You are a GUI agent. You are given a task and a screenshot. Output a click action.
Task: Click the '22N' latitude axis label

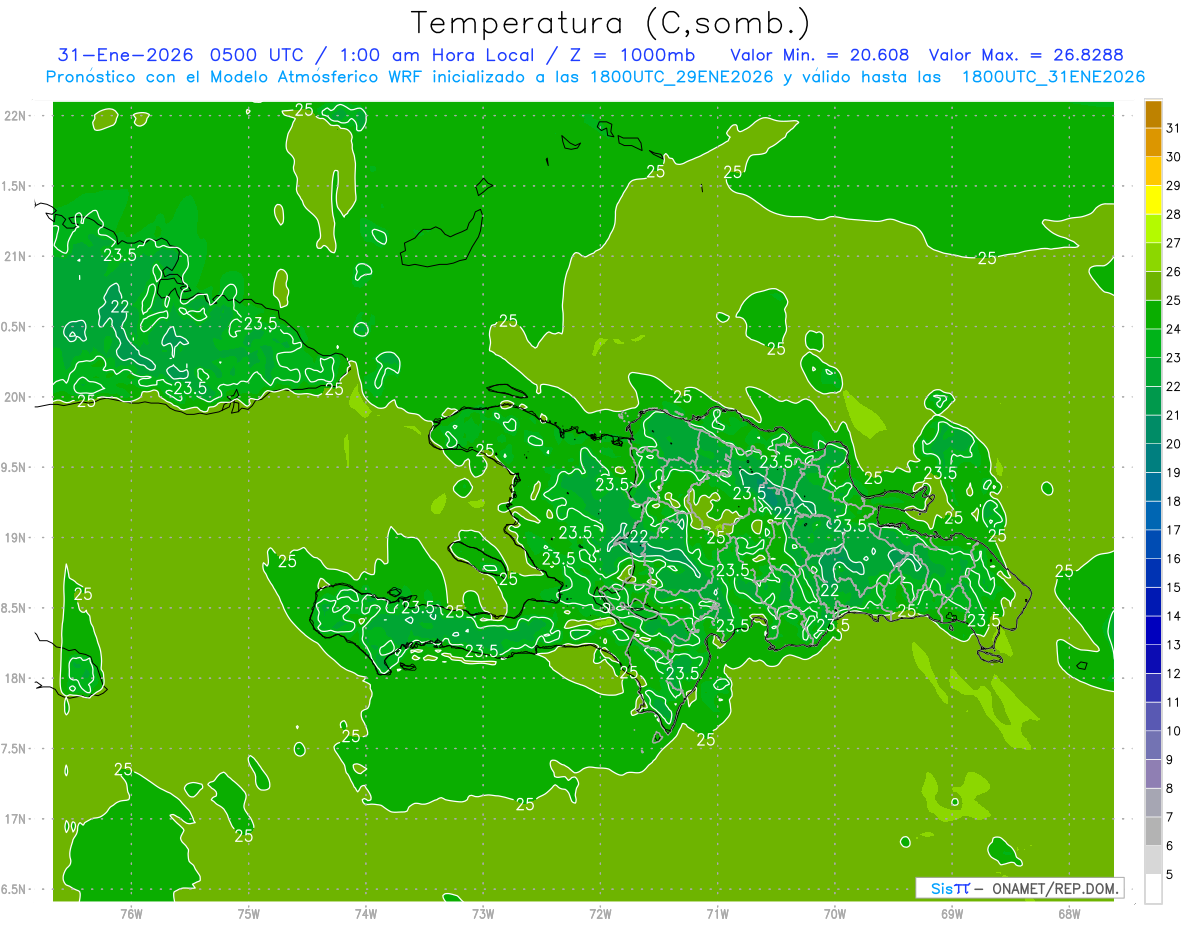coord(15,116)
